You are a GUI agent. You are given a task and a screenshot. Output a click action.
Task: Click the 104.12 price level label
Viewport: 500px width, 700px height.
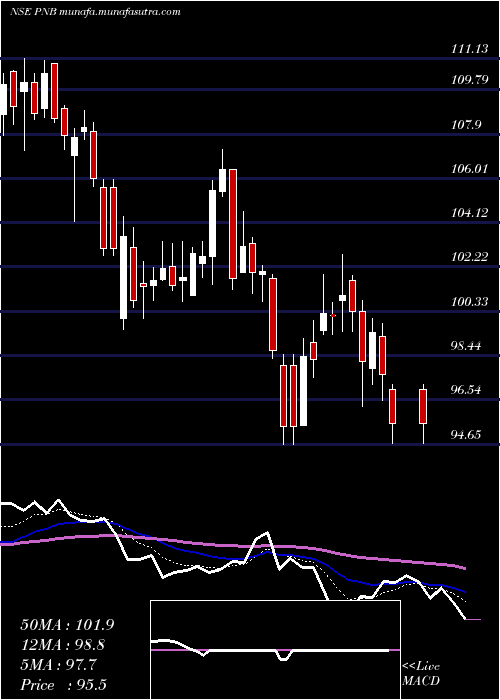[x=469, y=213]
